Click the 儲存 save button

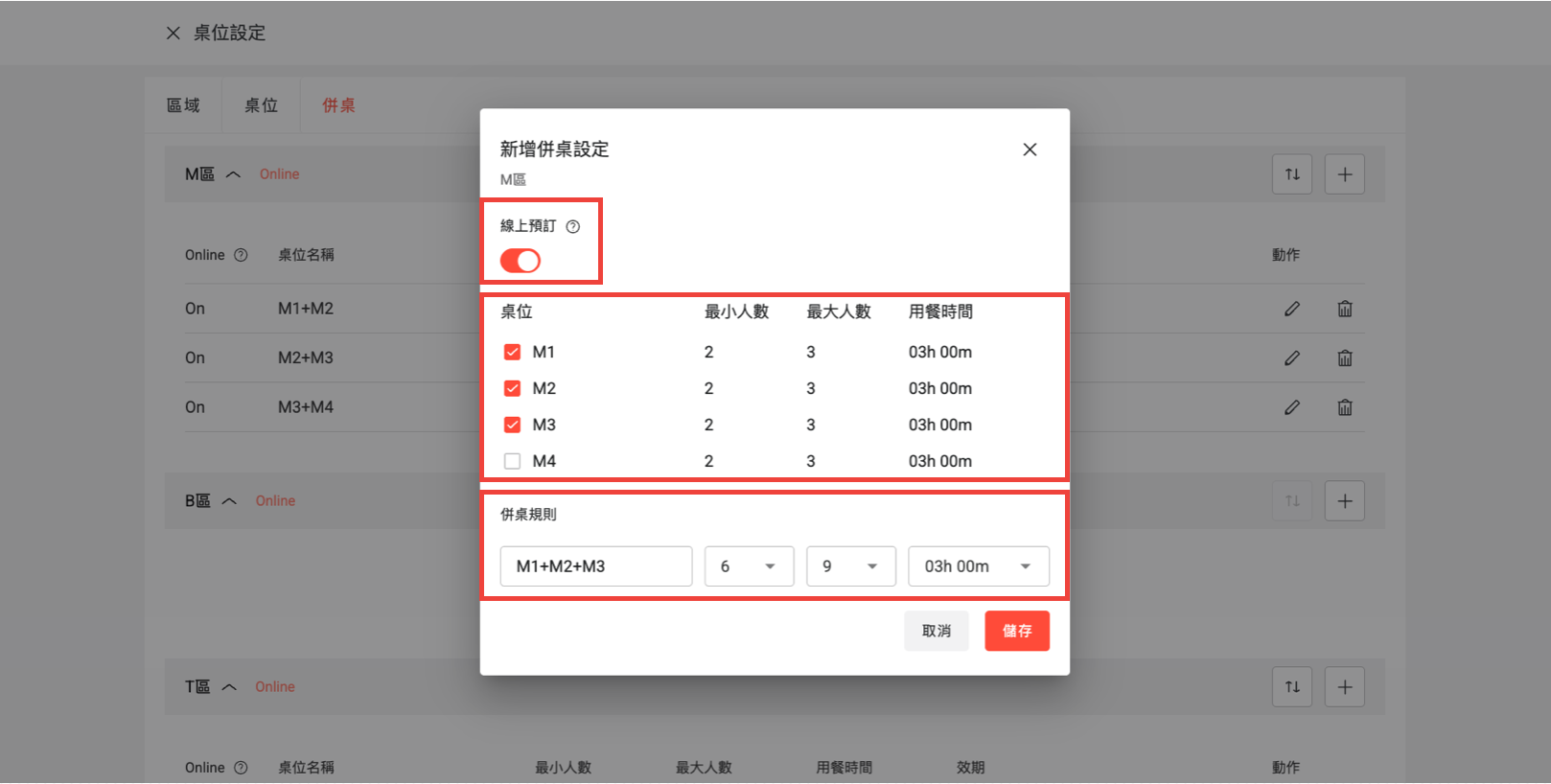pyautogui.click(x=1016, y=631)
